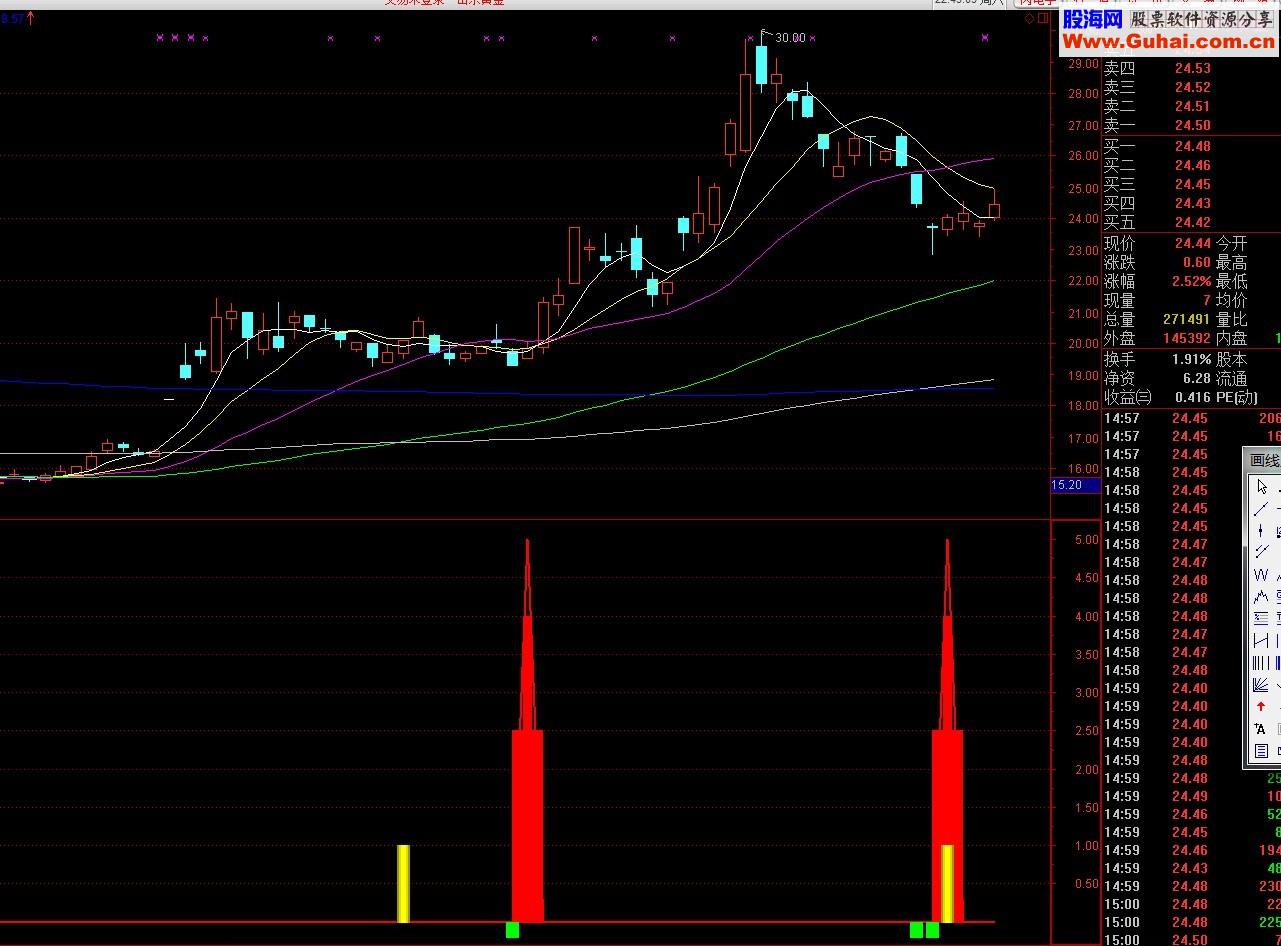Click the 总量 271491 volume value
This screenshot has width=1281, height=946.
click(1187, 320)
